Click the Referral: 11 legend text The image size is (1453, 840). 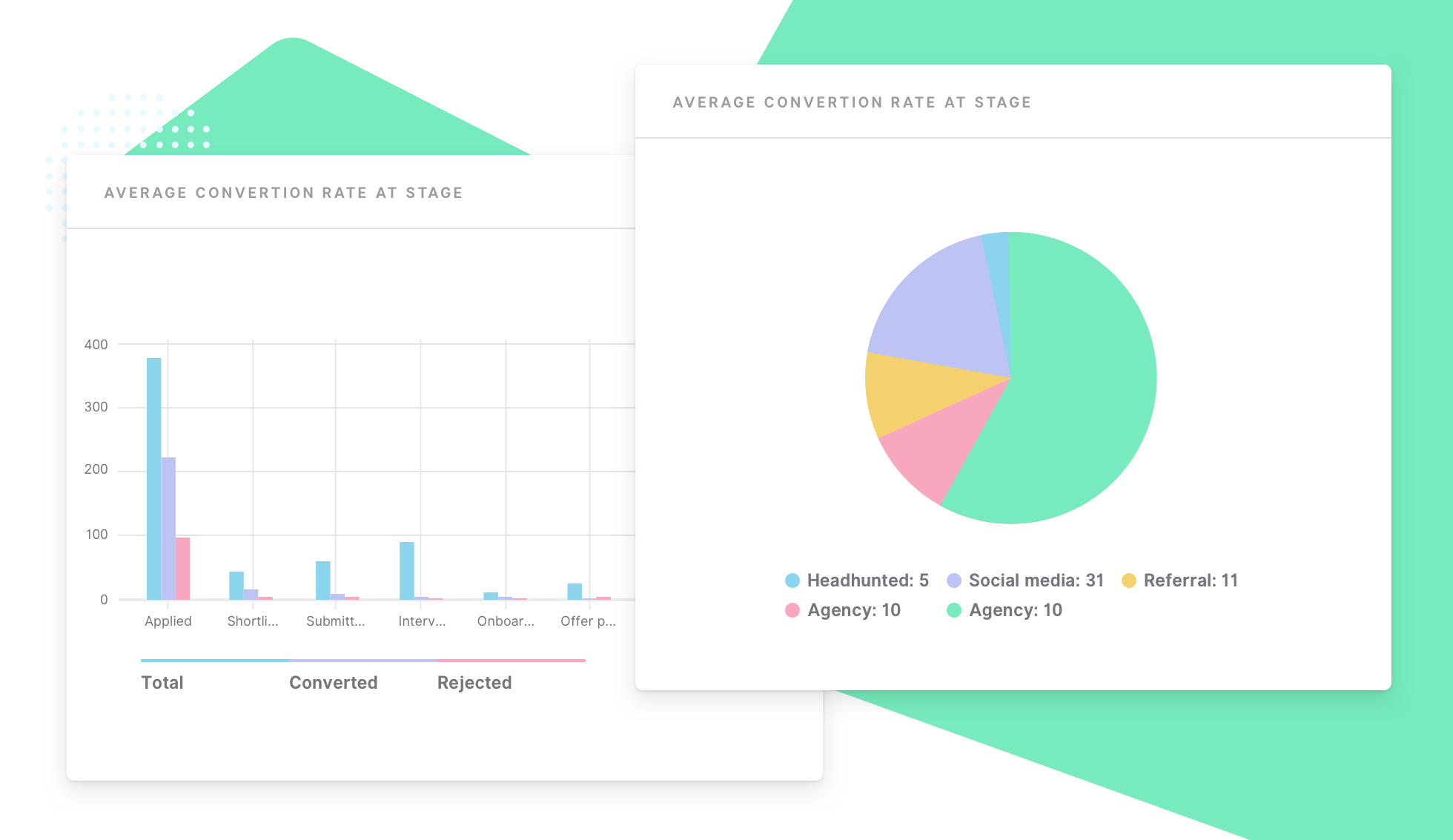coord(1191,581)
